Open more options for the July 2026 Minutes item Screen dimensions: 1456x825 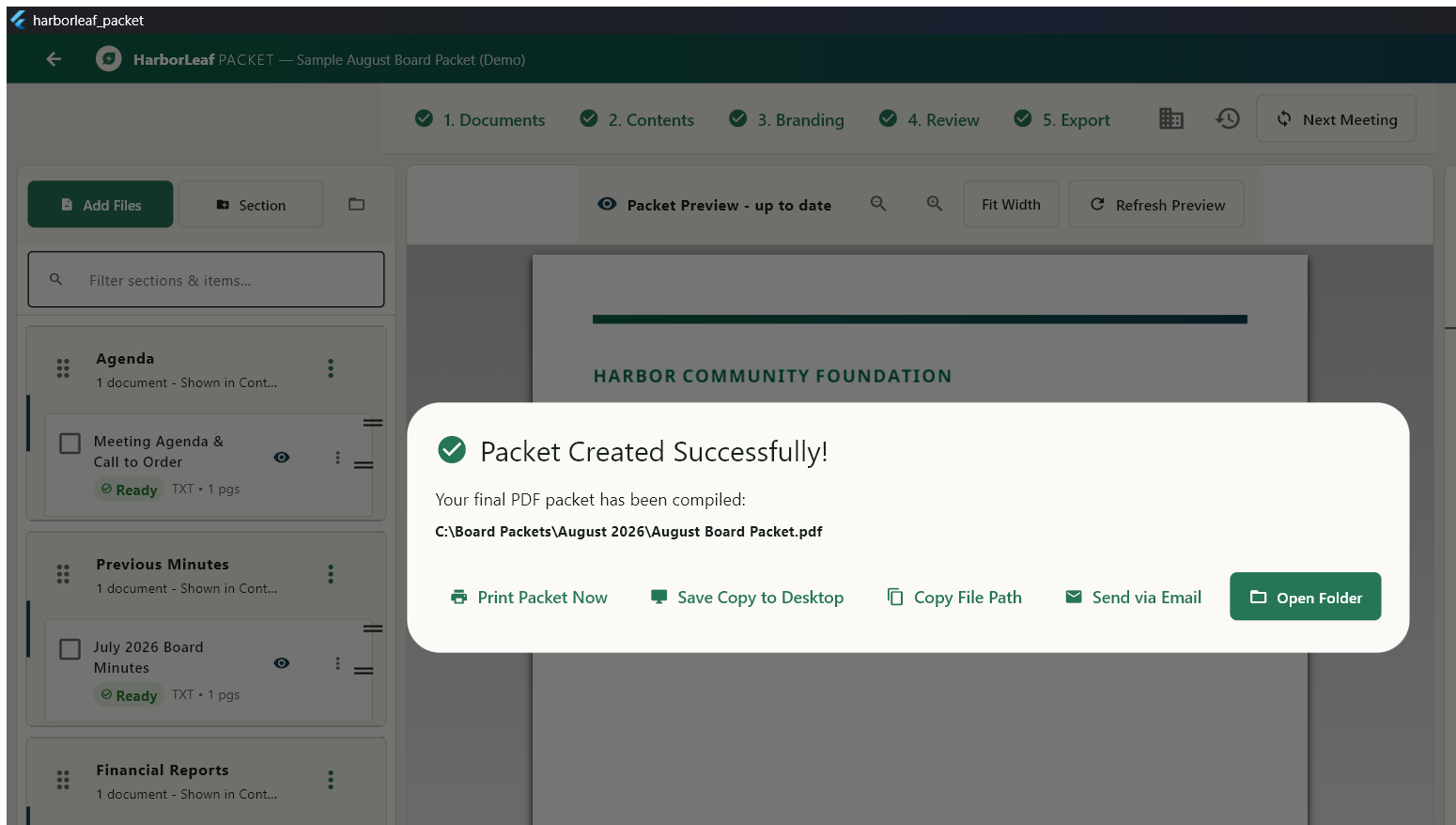(337, 663)
